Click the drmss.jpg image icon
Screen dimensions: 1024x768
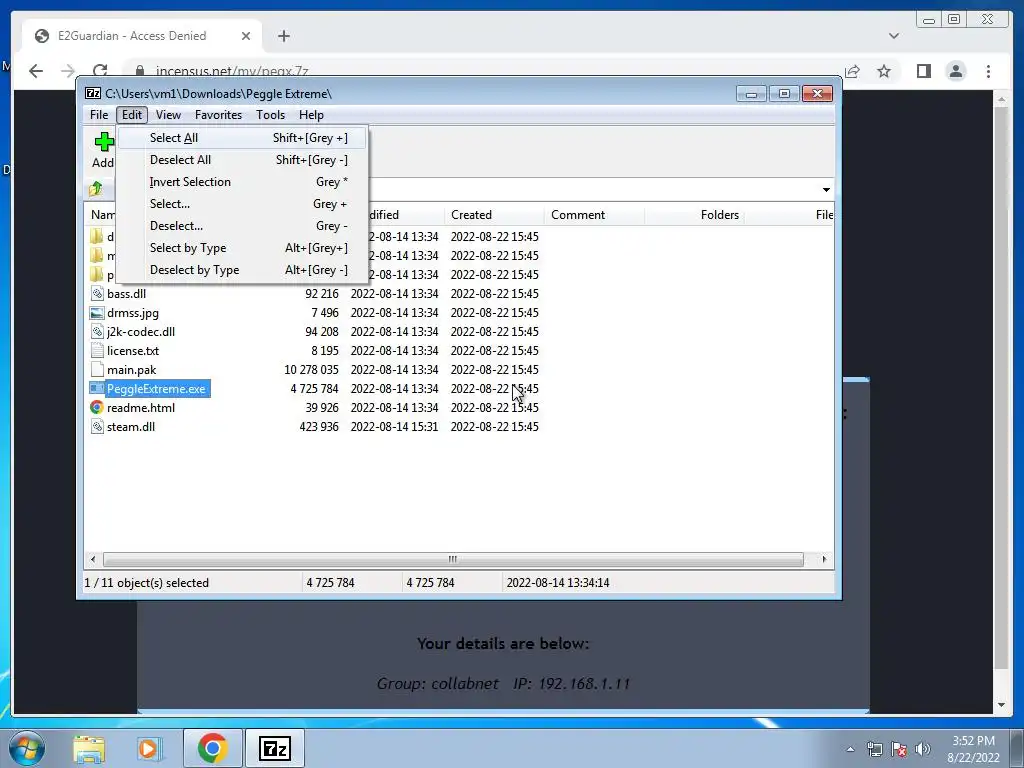[x=97, y=313]
